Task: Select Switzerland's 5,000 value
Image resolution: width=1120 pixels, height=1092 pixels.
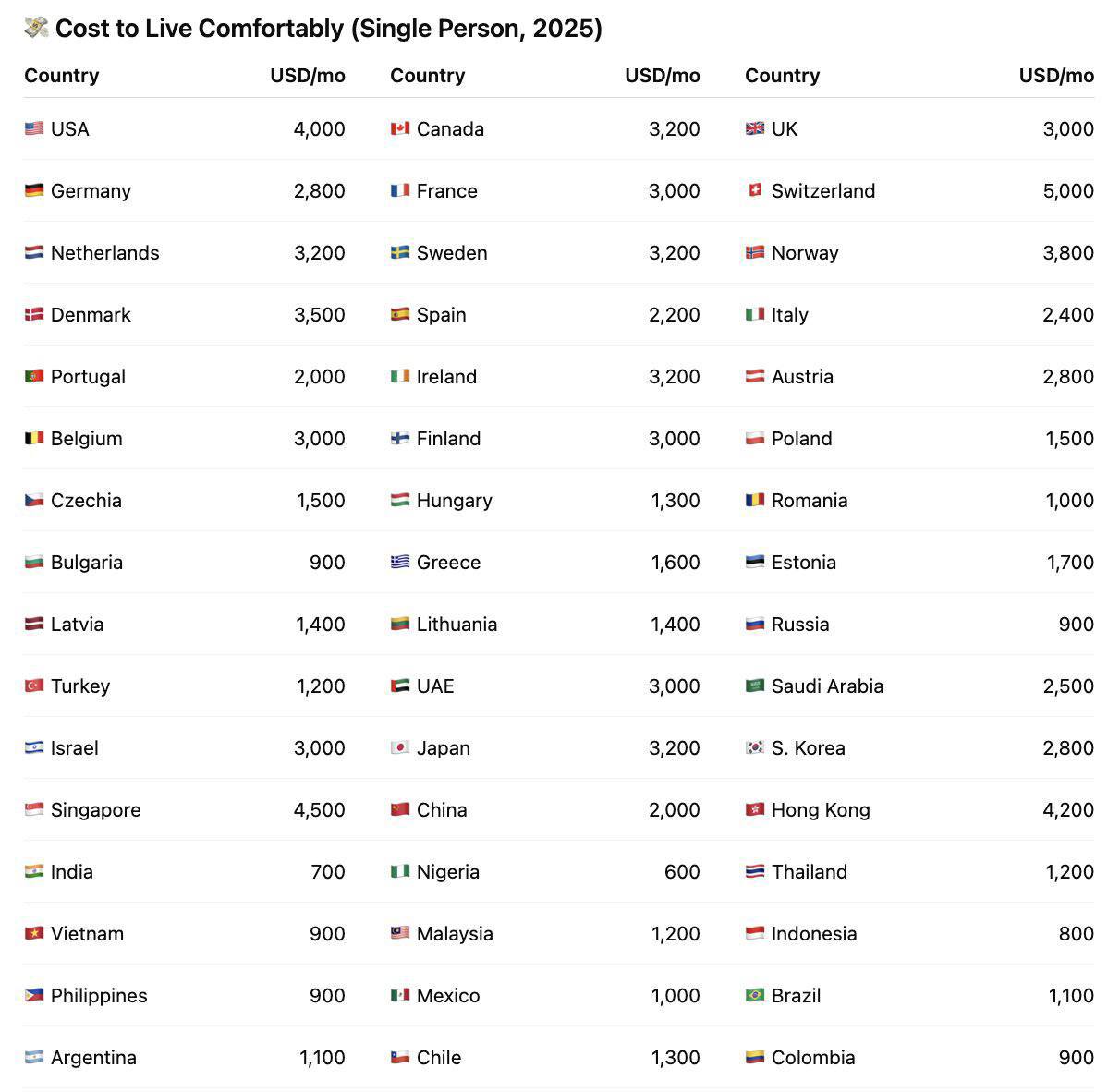Action: point(1067,190)
